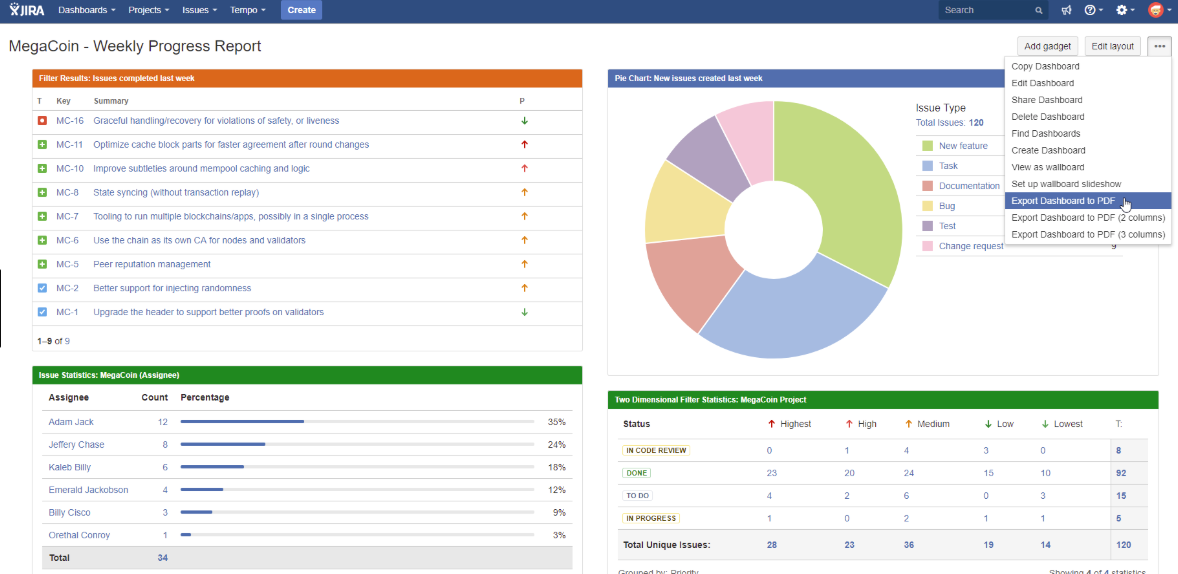Click the blue Task legend swatch
Screen dimensions: 1178x574
click(927, 165)
